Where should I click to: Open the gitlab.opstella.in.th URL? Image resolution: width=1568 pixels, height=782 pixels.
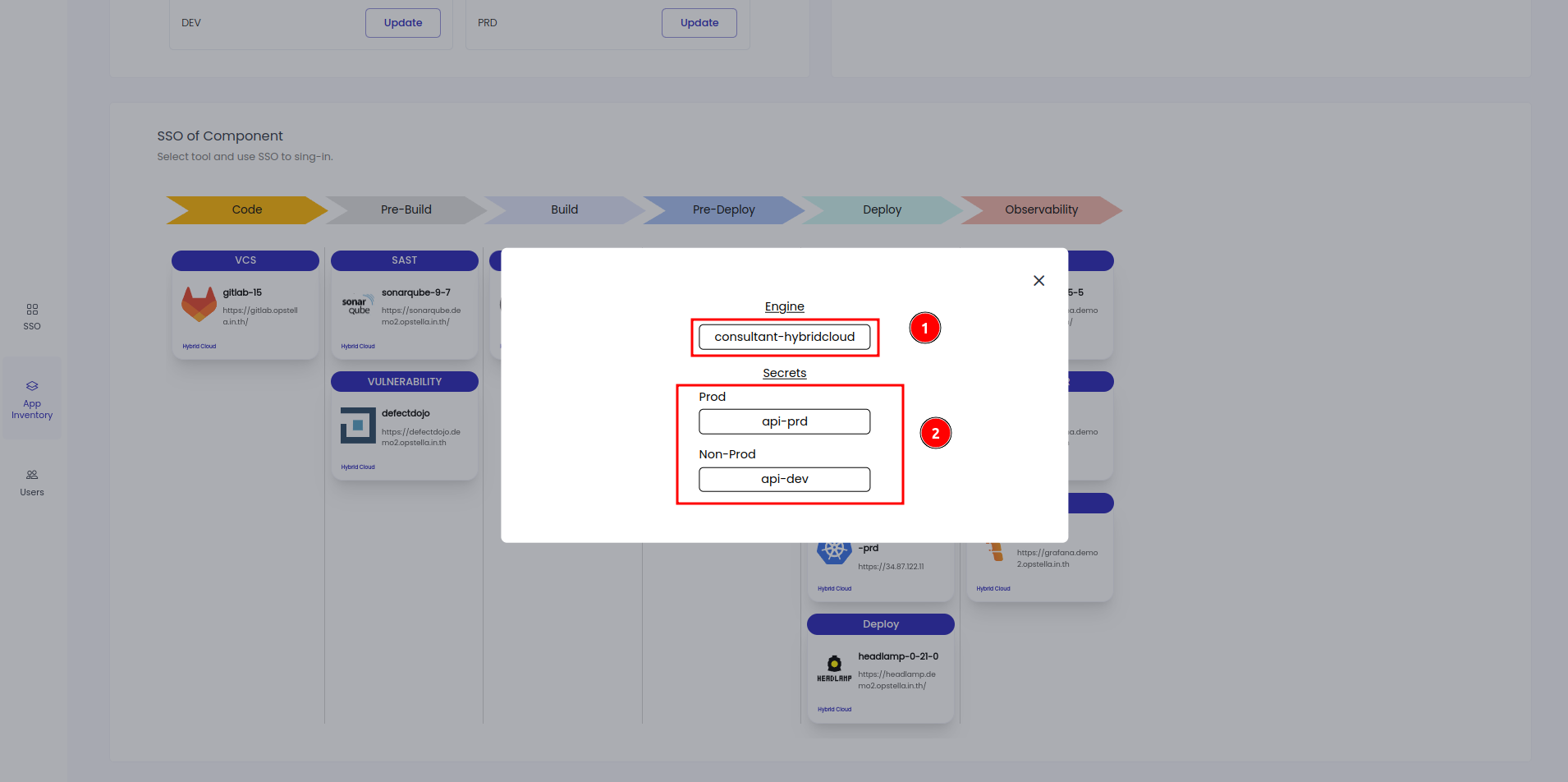coord(260,316)
